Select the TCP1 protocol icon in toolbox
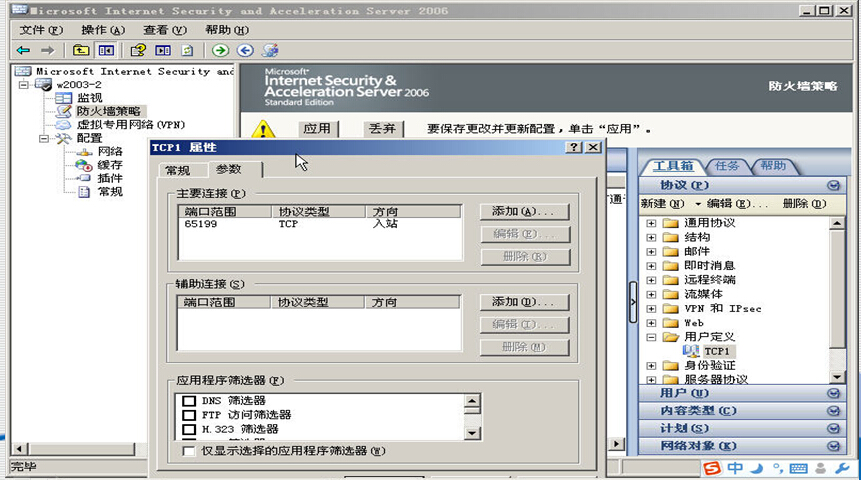Screen dimensions: 861x480 692,351
